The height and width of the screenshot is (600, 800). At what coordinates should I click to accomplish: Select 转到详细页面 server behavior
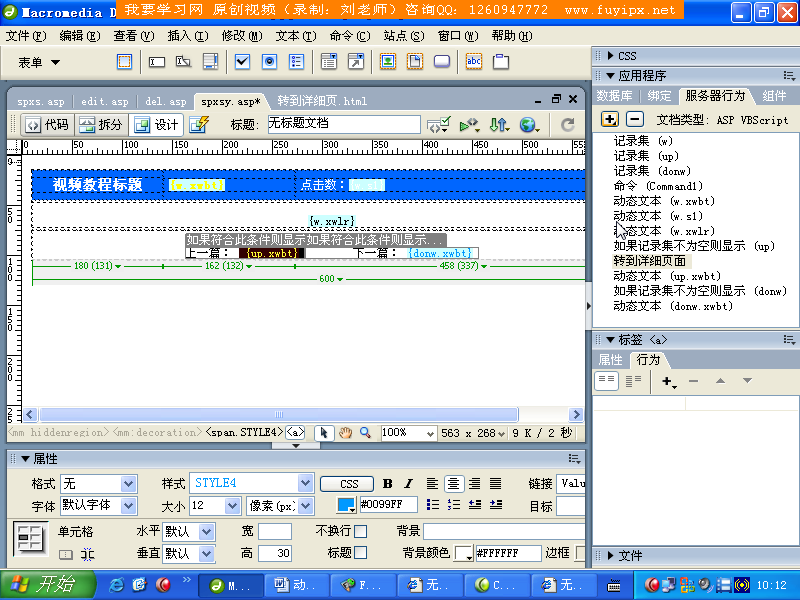click(649, 261)
